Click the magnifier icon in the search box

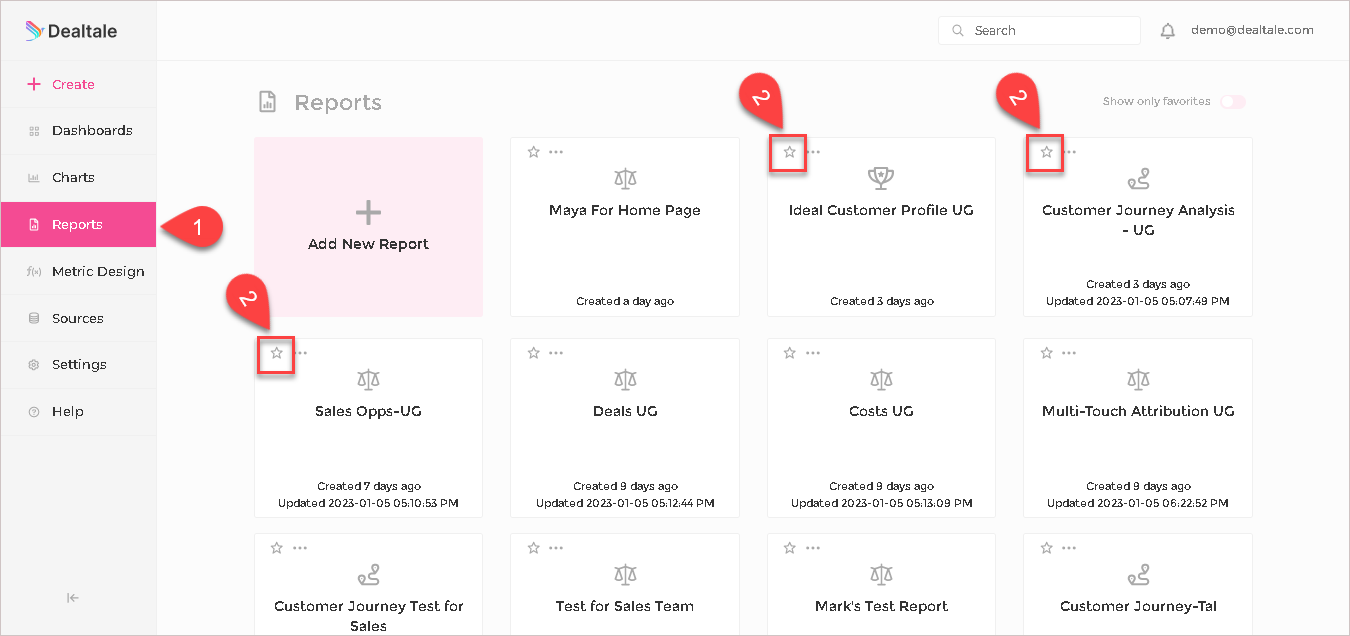coord(958,31)
